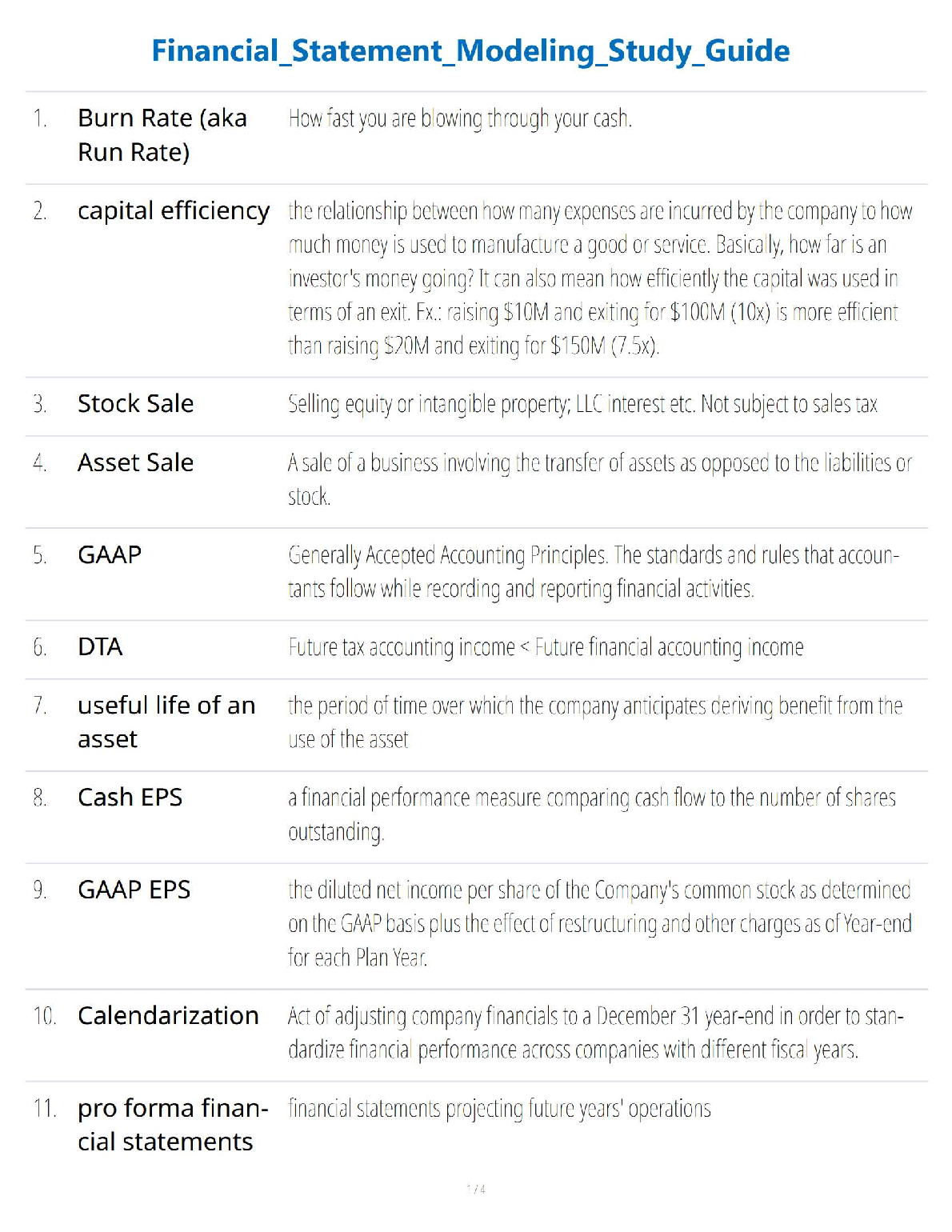The width and height of the screenshot is (952, 1232).
Task: Click the Burn Rate definition about blowing through cash
Action: [460, 119]
